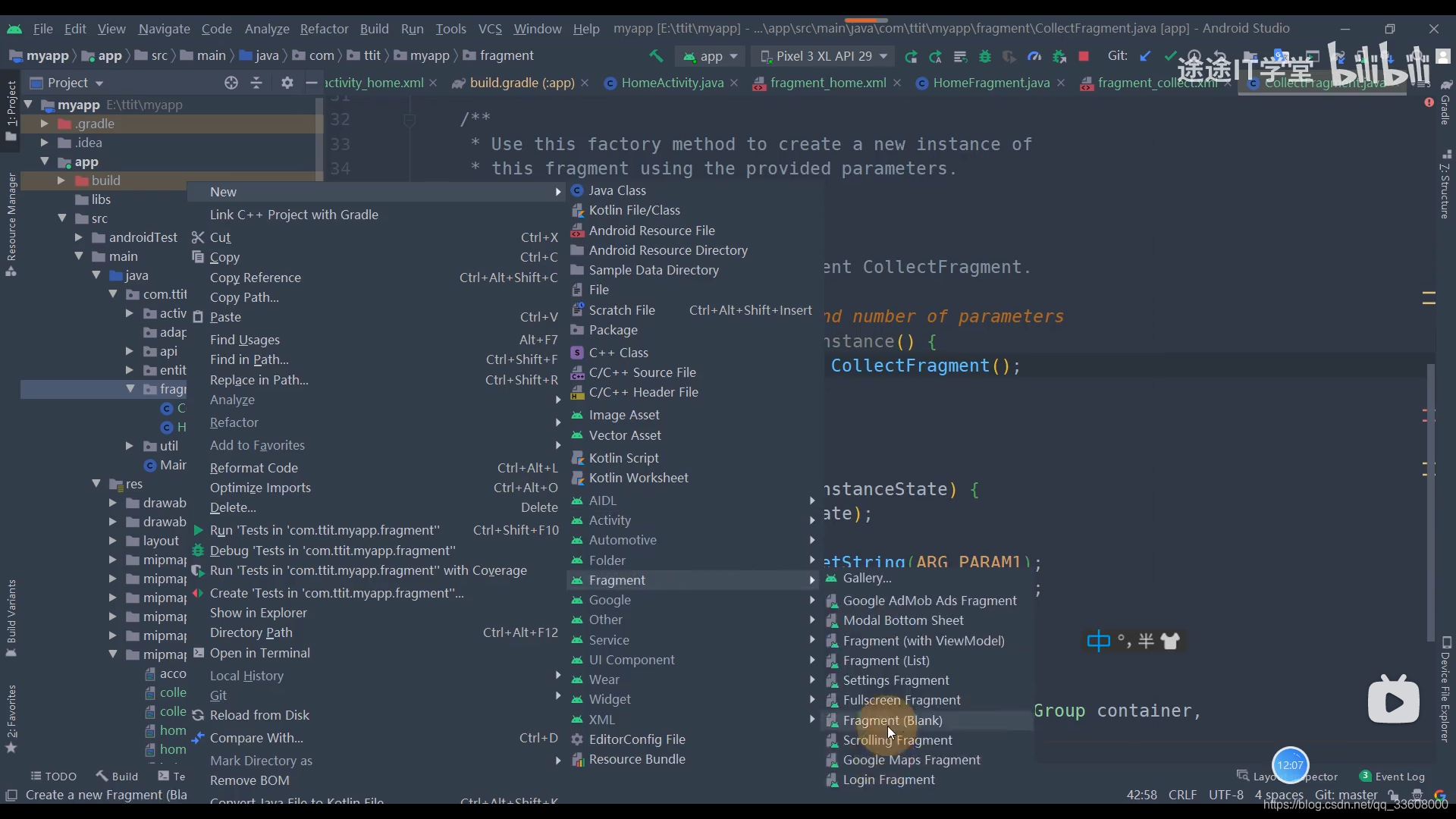Click the Scrolling Fragment icon
Screen dimensions: 1456x819
click(x=832, y=740)
